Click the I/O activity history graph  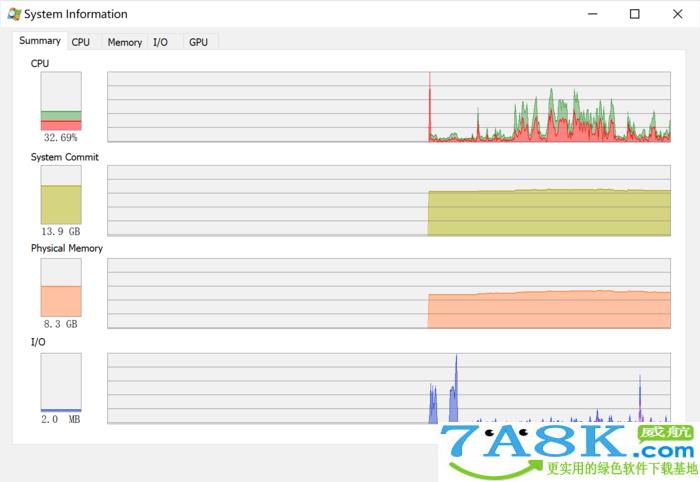pyautogui.click(x=389, y=388)
